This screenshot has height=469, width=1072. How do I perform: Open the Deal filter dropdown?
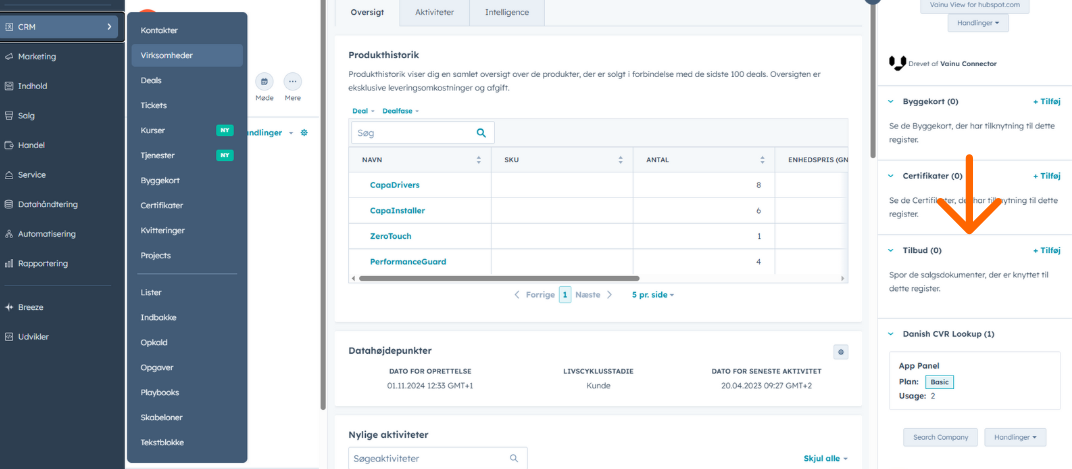(364, 111)
